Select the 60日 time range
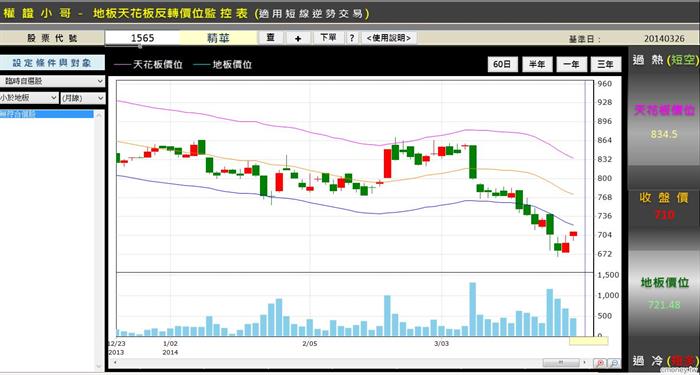This screenshot has width=700, height=375. (x=502, y=64)
